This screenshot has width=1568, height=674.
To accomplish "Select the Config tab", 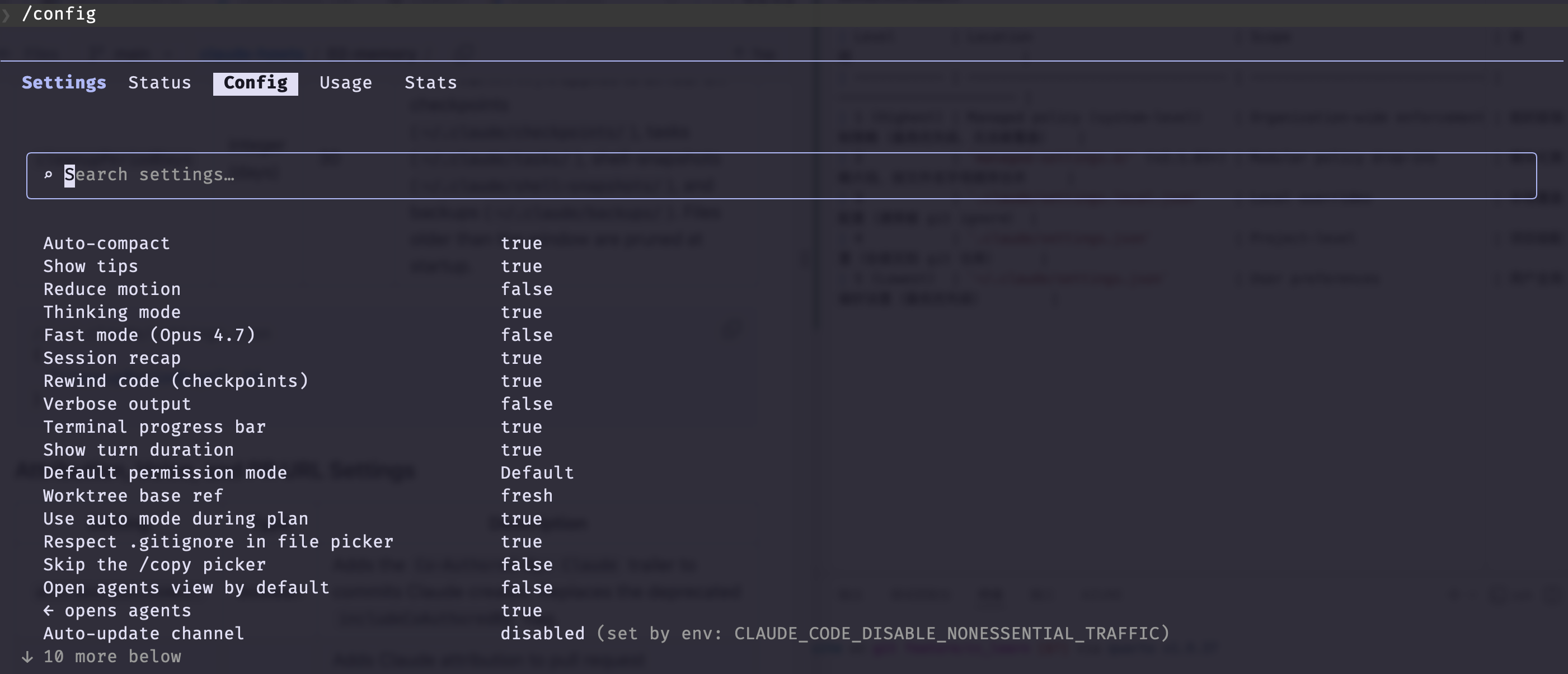I will 256,83.
